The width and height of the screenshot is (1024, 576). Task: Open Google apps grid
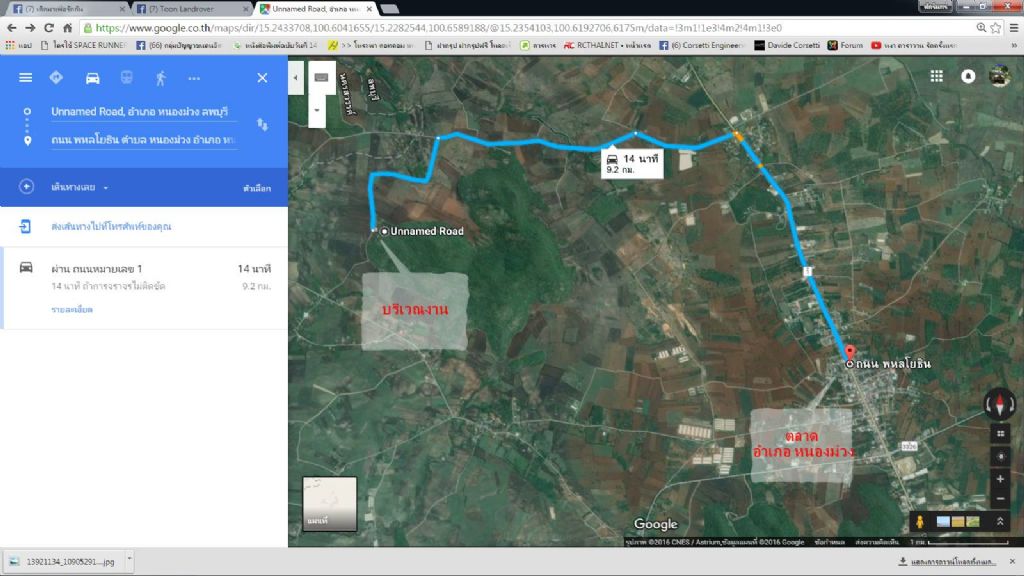[x=937, y=76]
